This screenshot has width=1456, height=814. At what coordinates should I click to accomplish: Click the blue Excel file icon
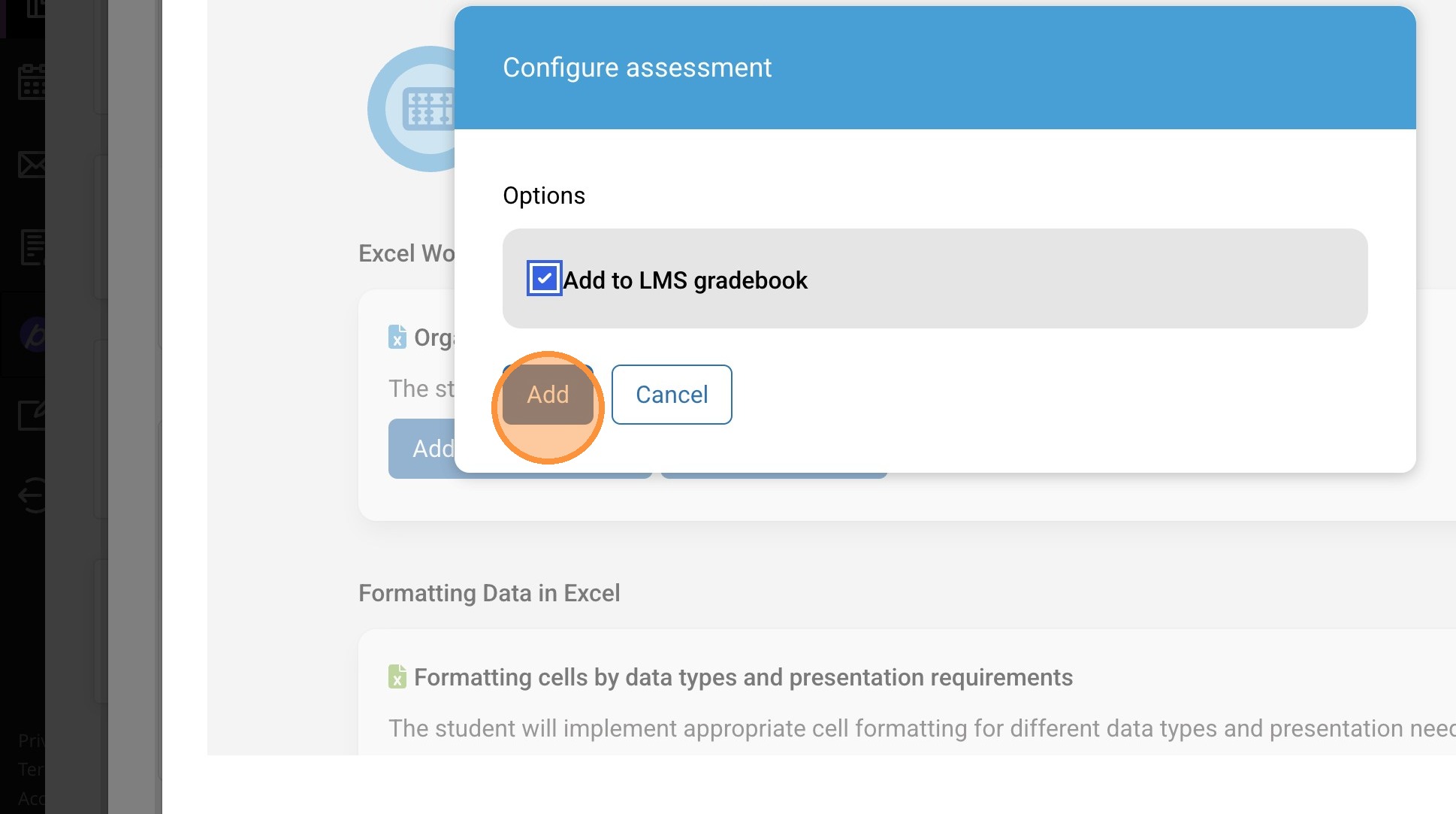[x=397, y=337]
